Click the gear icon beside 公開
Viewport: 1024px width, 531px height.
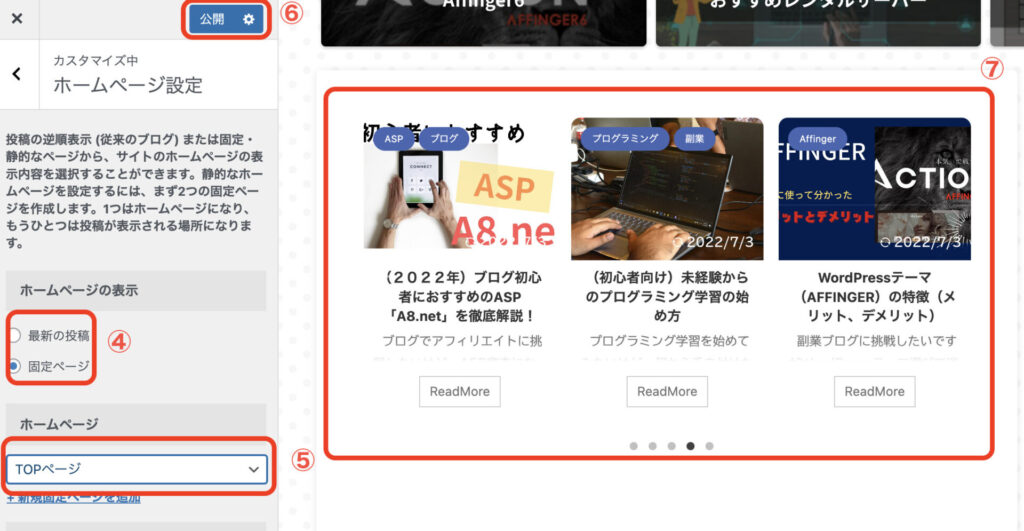pos(249,19)
